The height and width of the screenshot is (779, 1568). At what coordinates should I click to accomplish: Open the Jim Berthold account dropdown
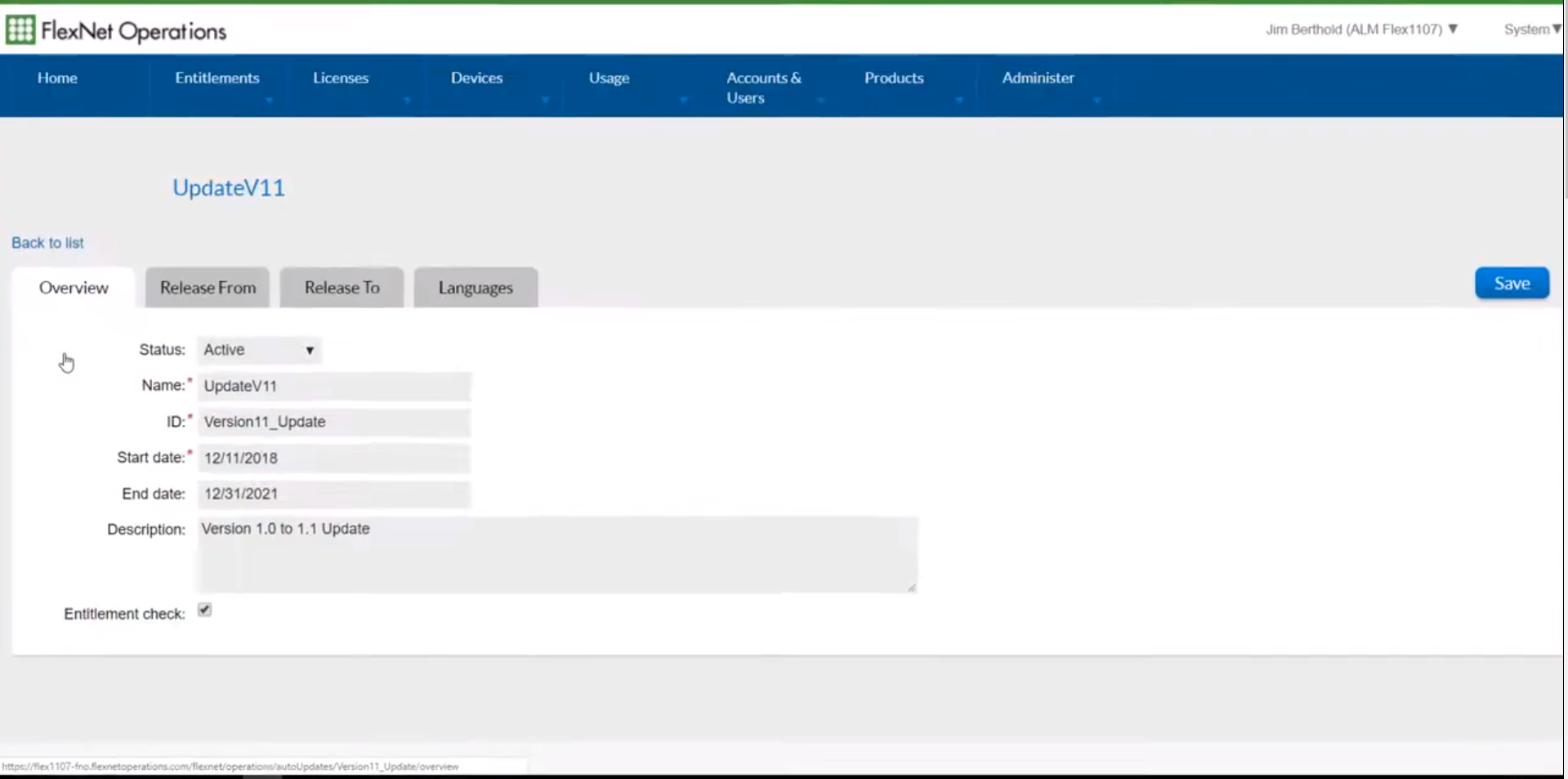1360,29
